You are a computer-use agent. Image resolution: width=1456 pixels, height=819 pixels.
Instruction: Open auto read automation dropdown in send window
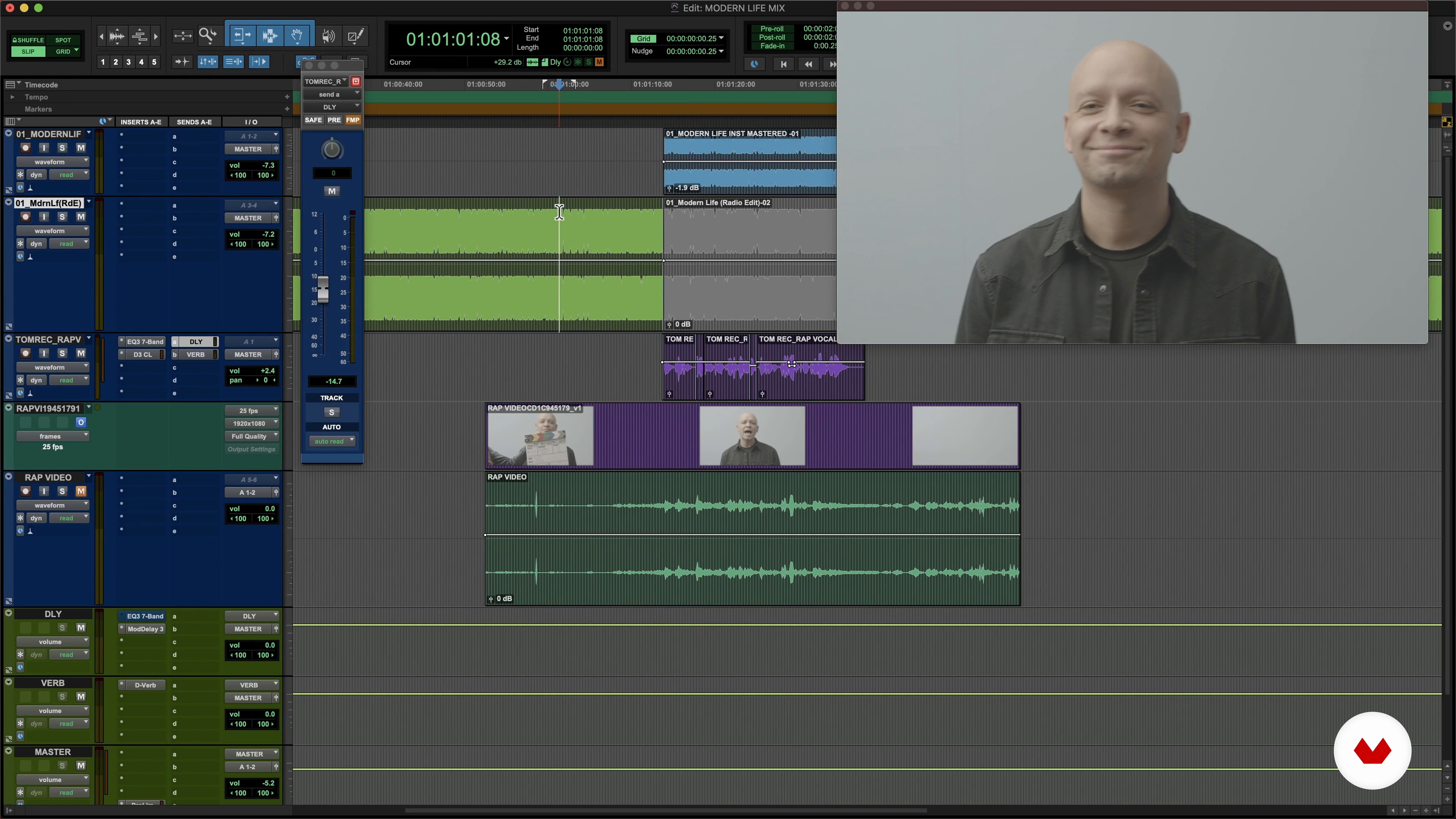click(332, 441)
